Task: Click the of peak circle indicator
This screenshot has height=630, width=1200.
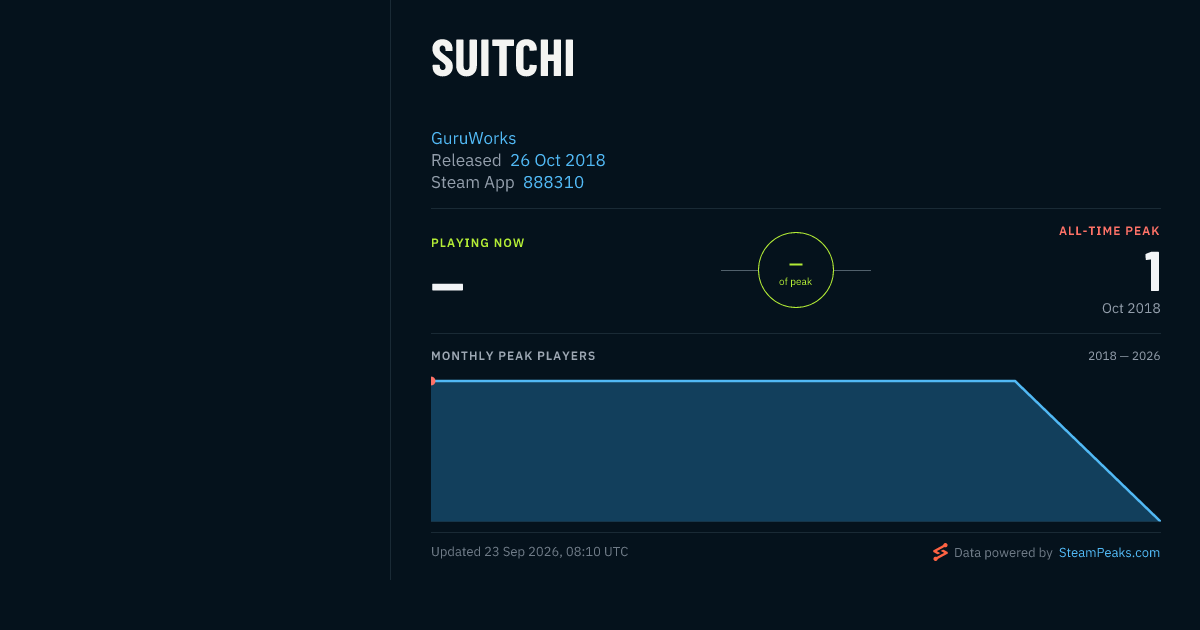Action: point(796,270)
